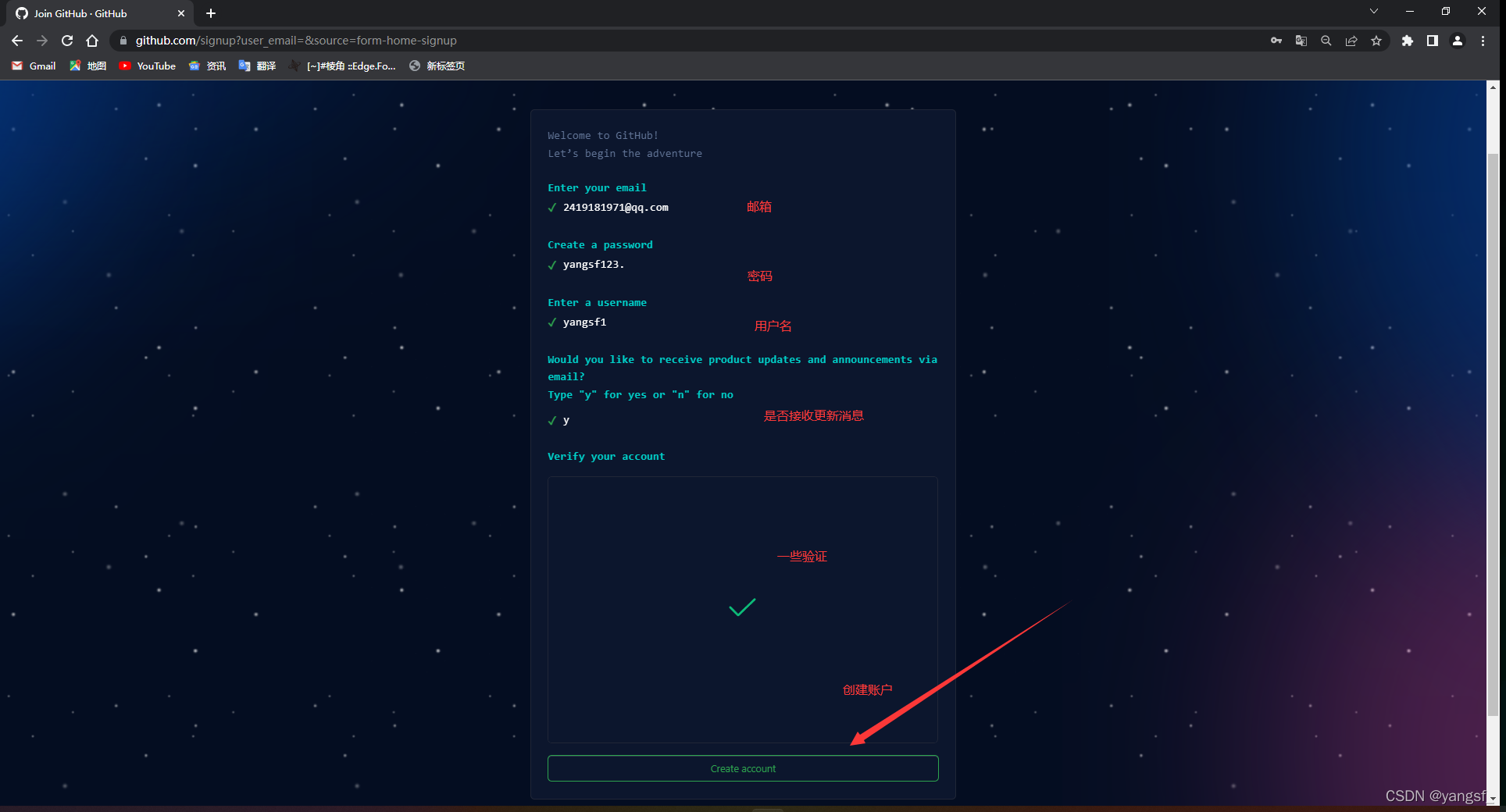Open the zoom magnifier icon

tap(1326, 41)
